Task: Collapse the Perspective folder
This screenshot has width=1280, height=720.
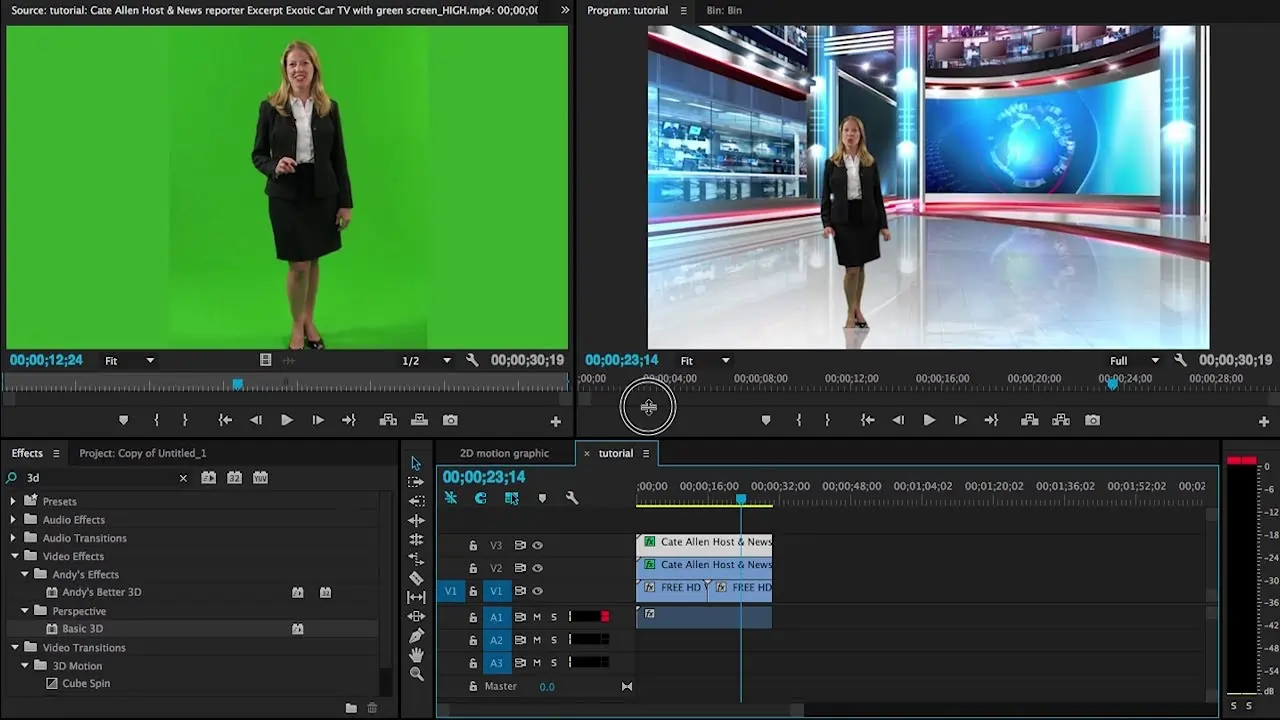Action: (25, 611)
